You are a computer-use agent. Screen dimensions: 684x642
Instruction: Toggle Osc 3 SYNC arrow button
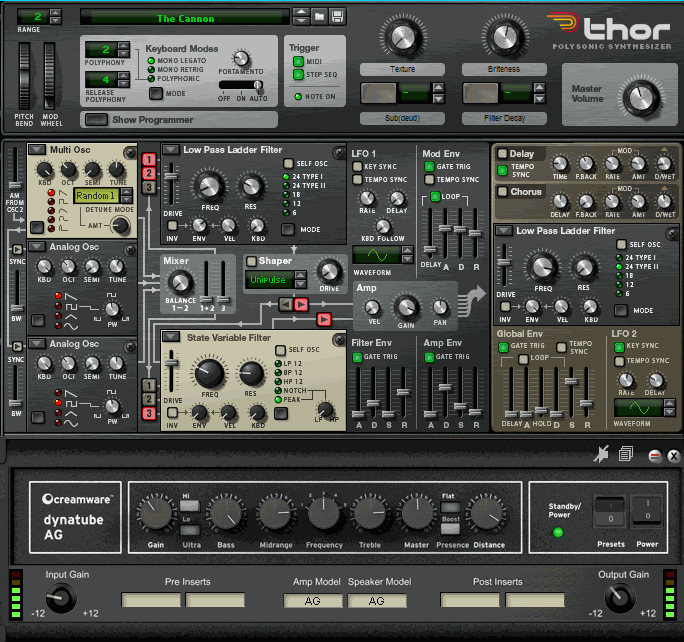tap(17, 346)
